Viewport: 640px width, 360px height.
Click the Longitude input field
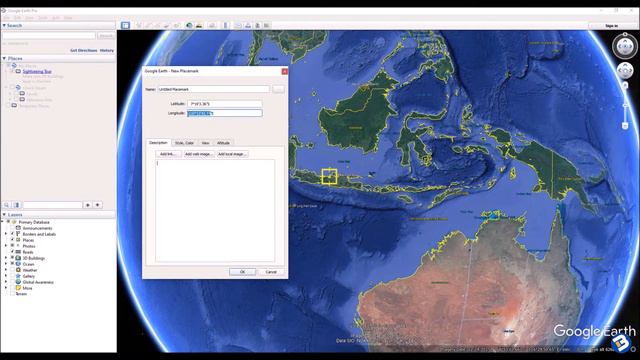point(224,113)
